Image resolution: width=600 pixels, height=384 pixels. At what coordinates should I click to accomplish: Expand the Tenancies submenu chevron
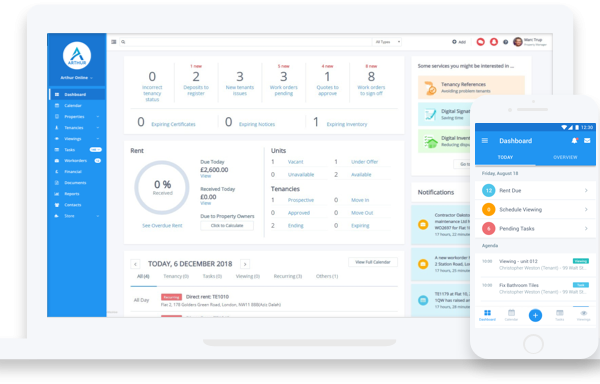click(x=98, y=128)
